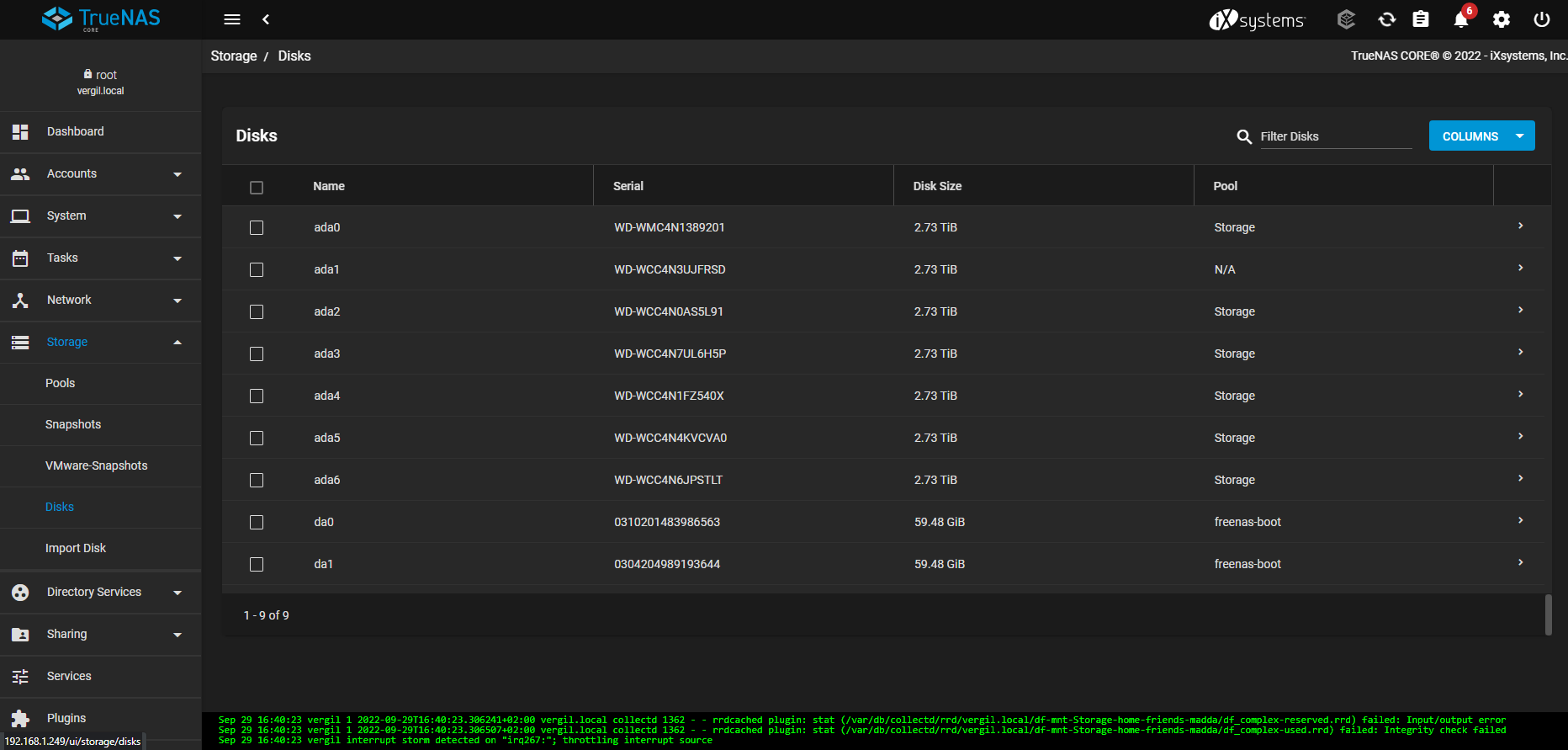1568x750 pixels.
Task: Open alerts bell with 6 notifications
Action: (1462, 19)
